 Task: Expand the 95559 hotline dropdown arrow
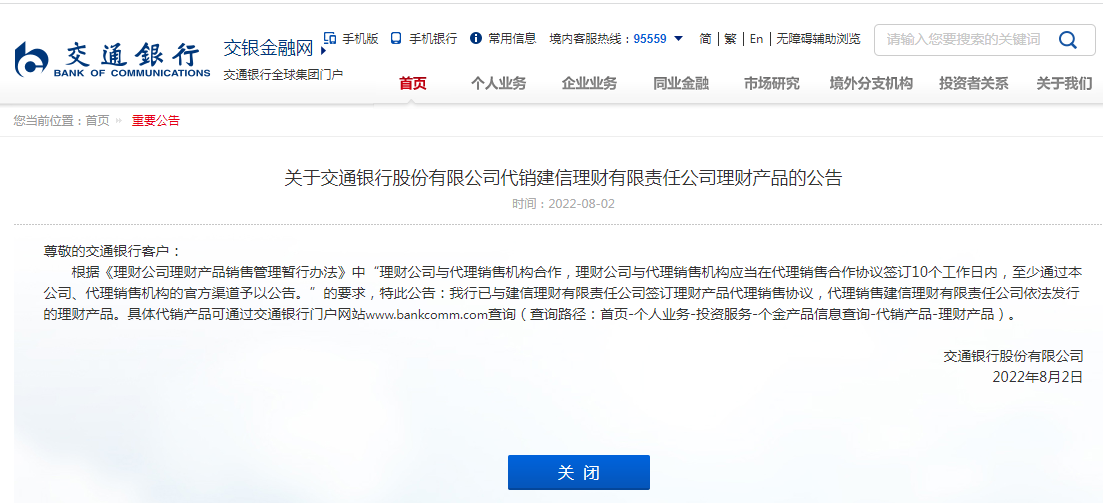point(678,38)
